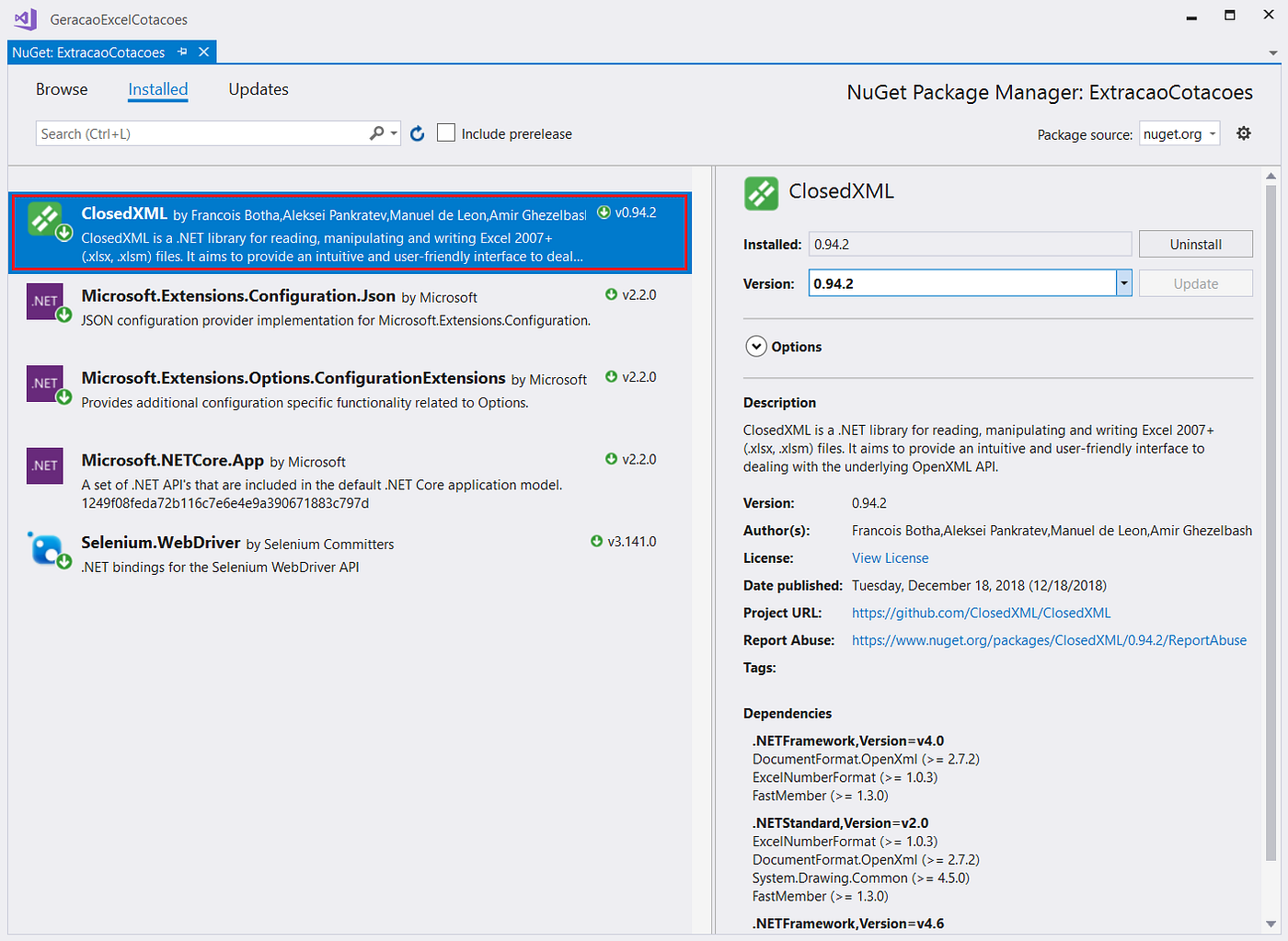Click .NETStandard,Version=v2.0 dependency group
The image size is (1288, 941).
tap(840, 823)
